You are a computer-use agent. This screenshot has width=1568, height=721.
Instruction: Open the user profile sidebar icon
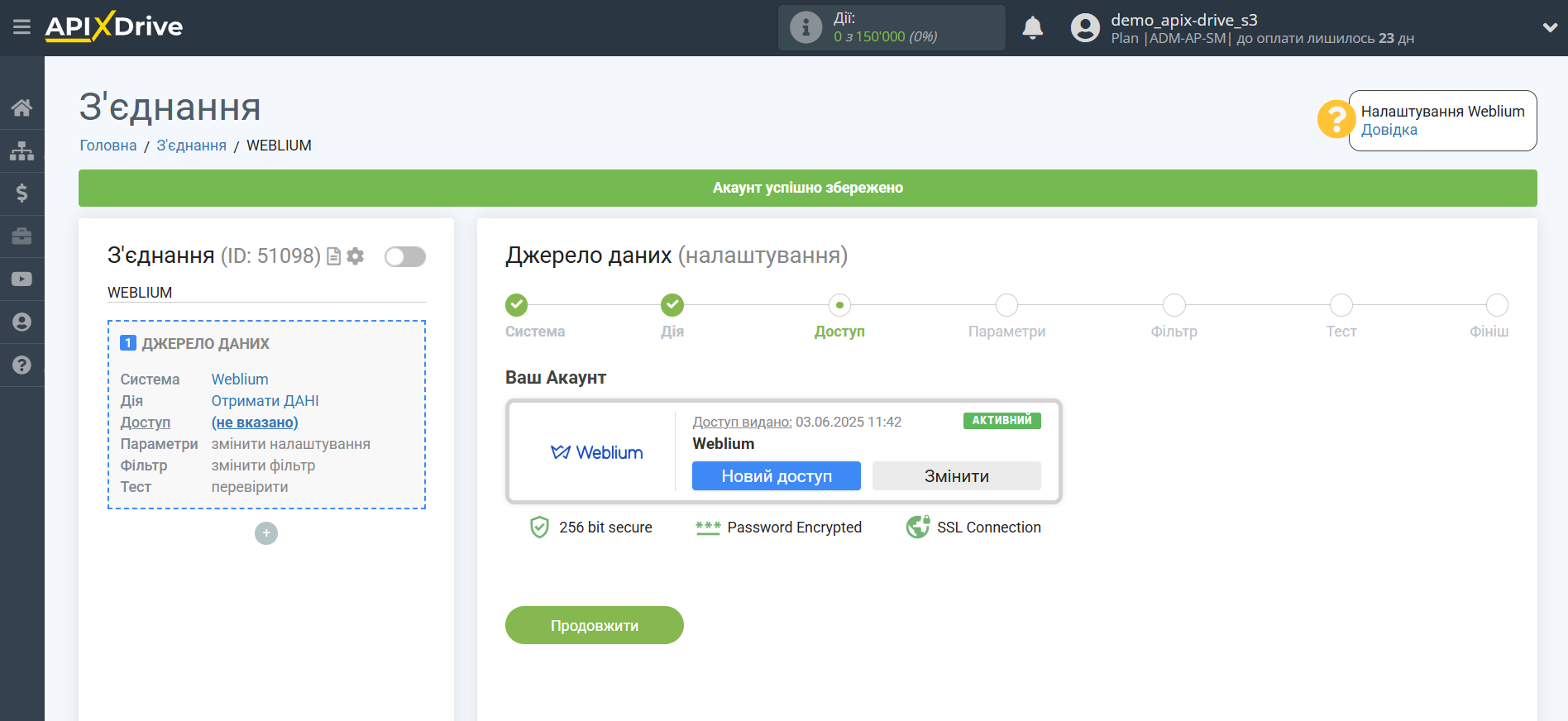(x=22, y=322)
